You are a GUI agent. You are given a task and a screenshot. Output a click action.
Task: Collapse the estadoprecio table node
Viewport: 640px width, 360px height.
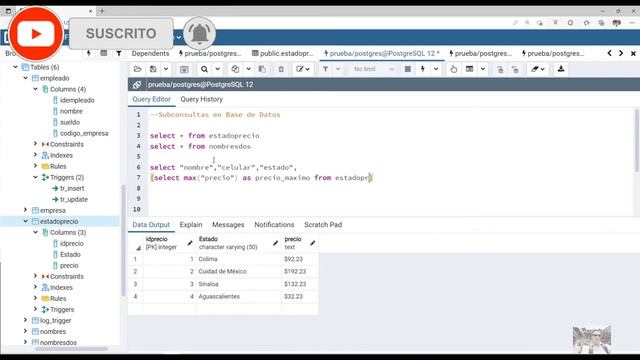point(26,221)
